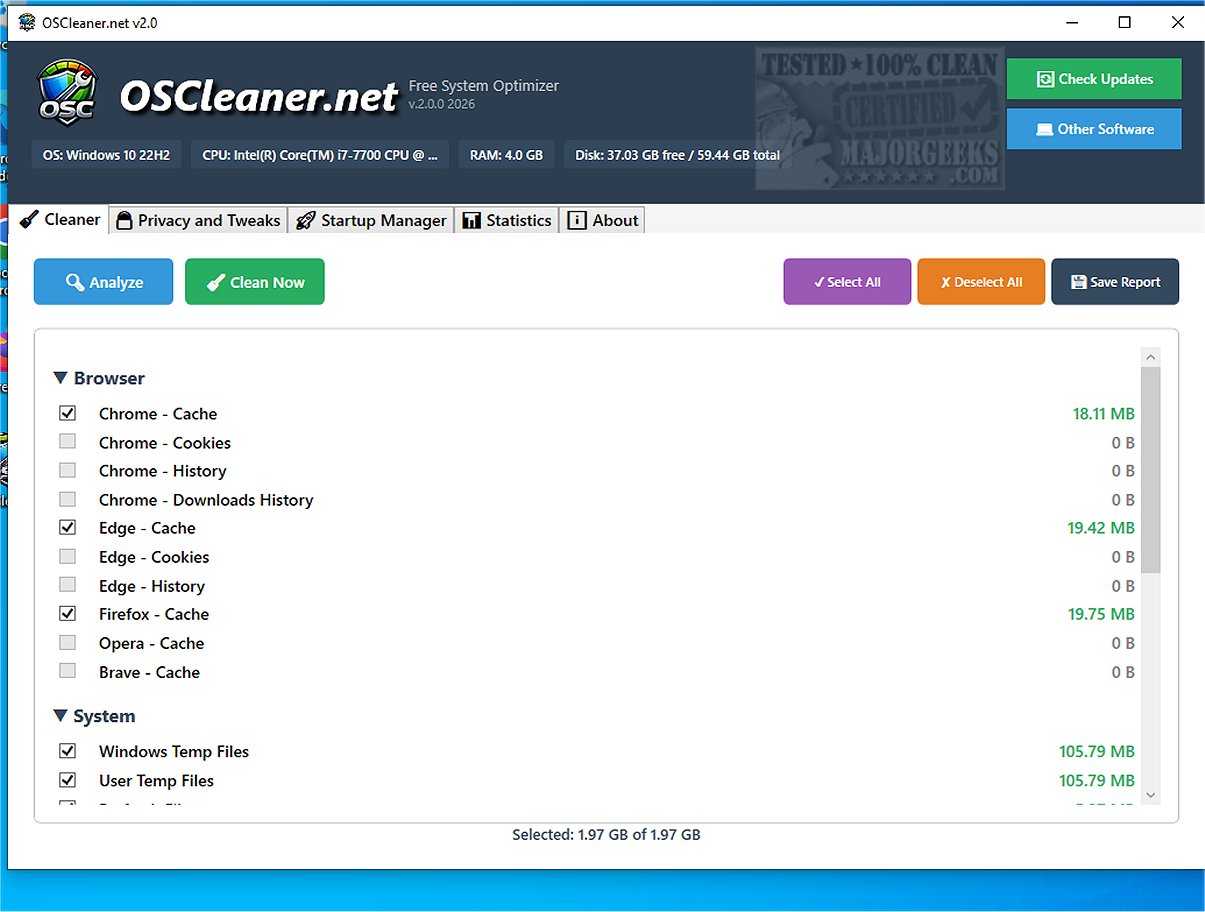Screen dimensions: 1205x912
Task: Uncheck the Edge - Cache checkbox
Action: tap(68, 527)
